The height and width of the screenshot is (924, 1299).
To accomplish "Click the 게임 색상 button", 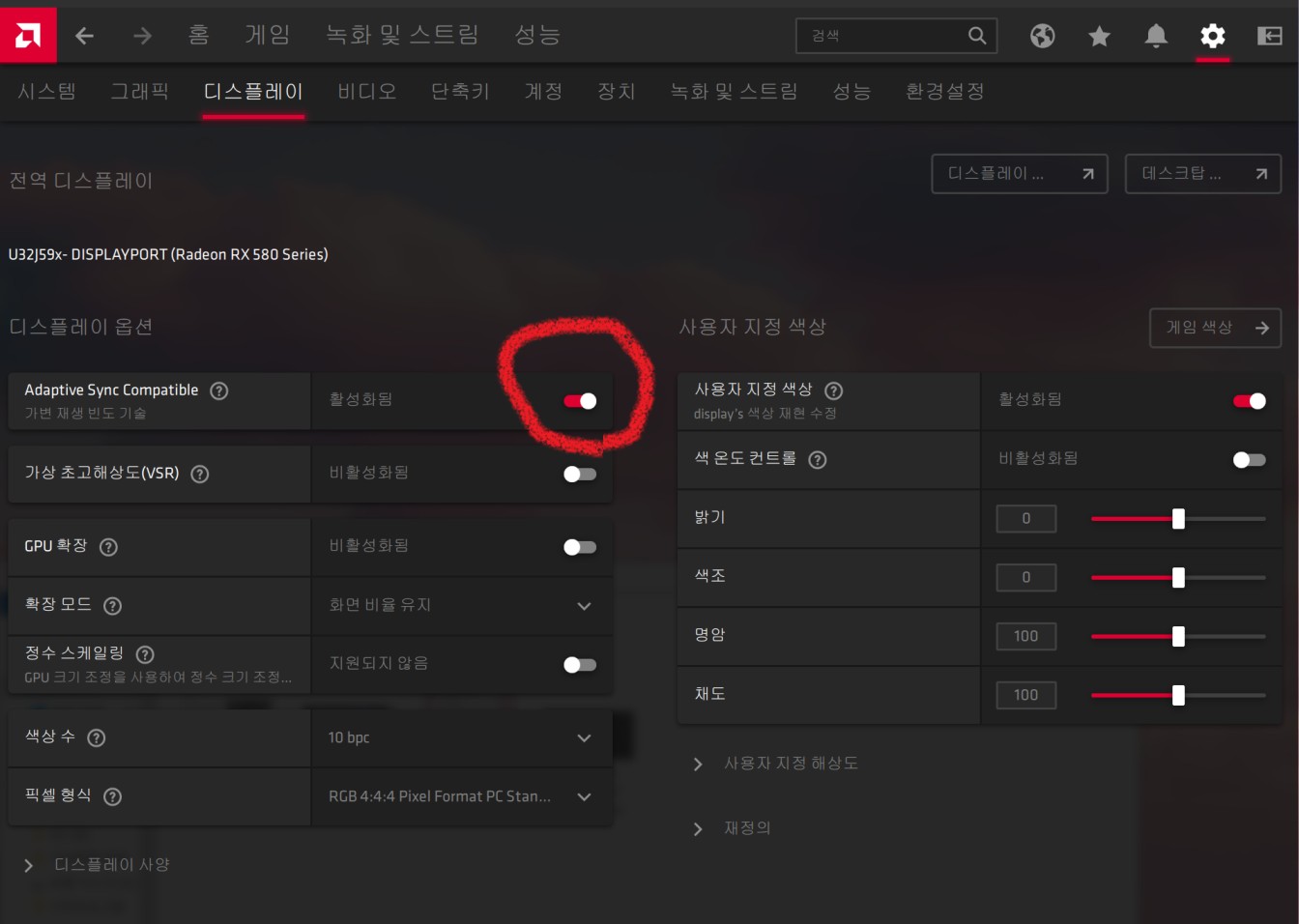I will point(1215,328).
